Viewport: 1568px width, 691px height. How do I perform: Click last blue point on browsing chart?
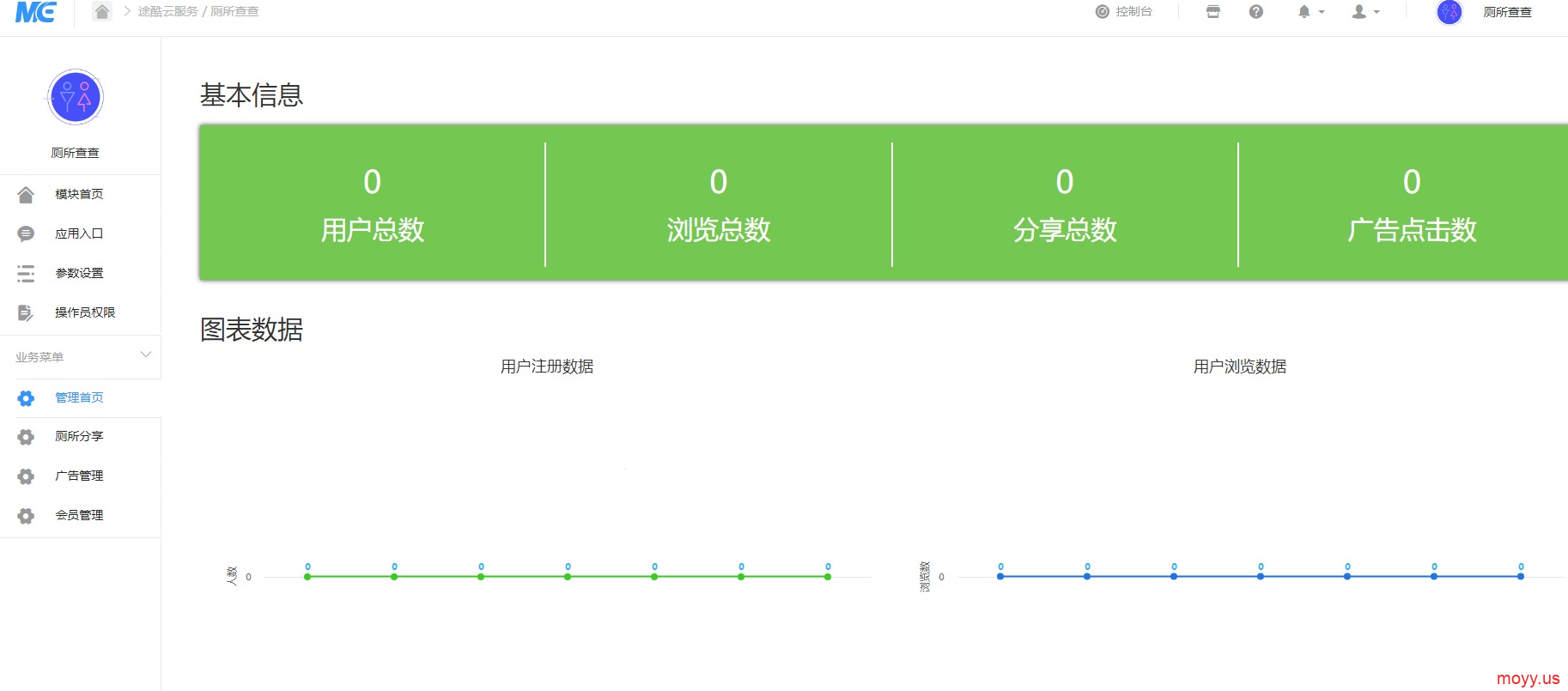coord(1521,576)
